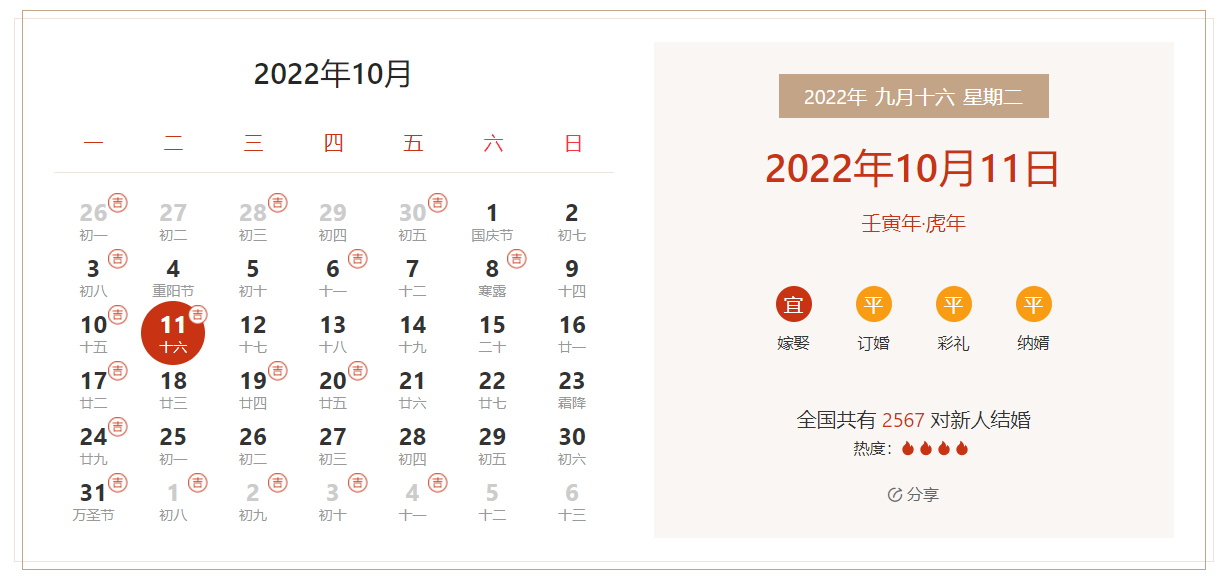
Task: Click the 六 Saturday column header
Action: tap(493, 143)
